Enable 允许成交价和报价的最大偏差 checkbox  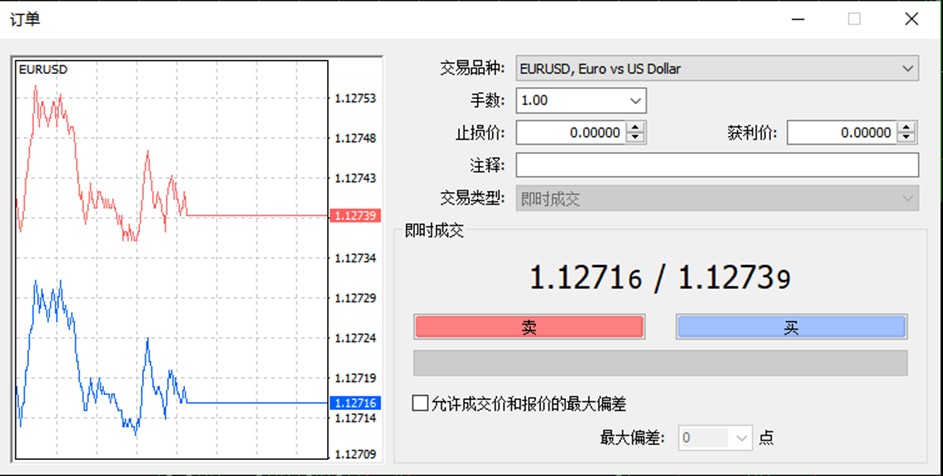(421, 403)
